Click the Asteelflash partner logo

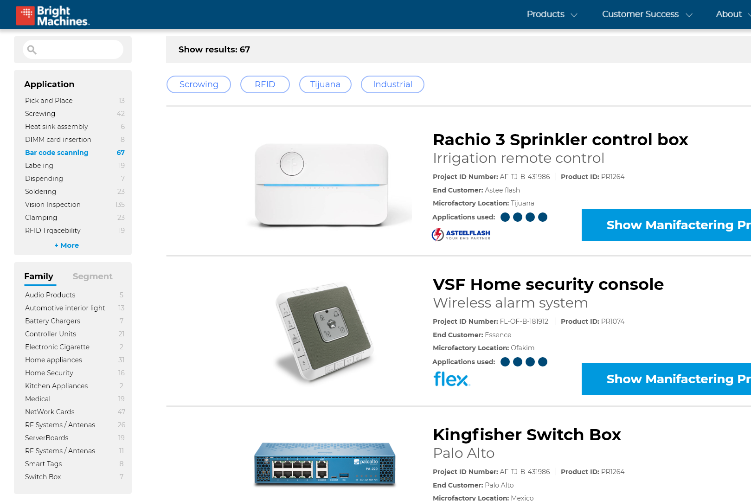461,234
